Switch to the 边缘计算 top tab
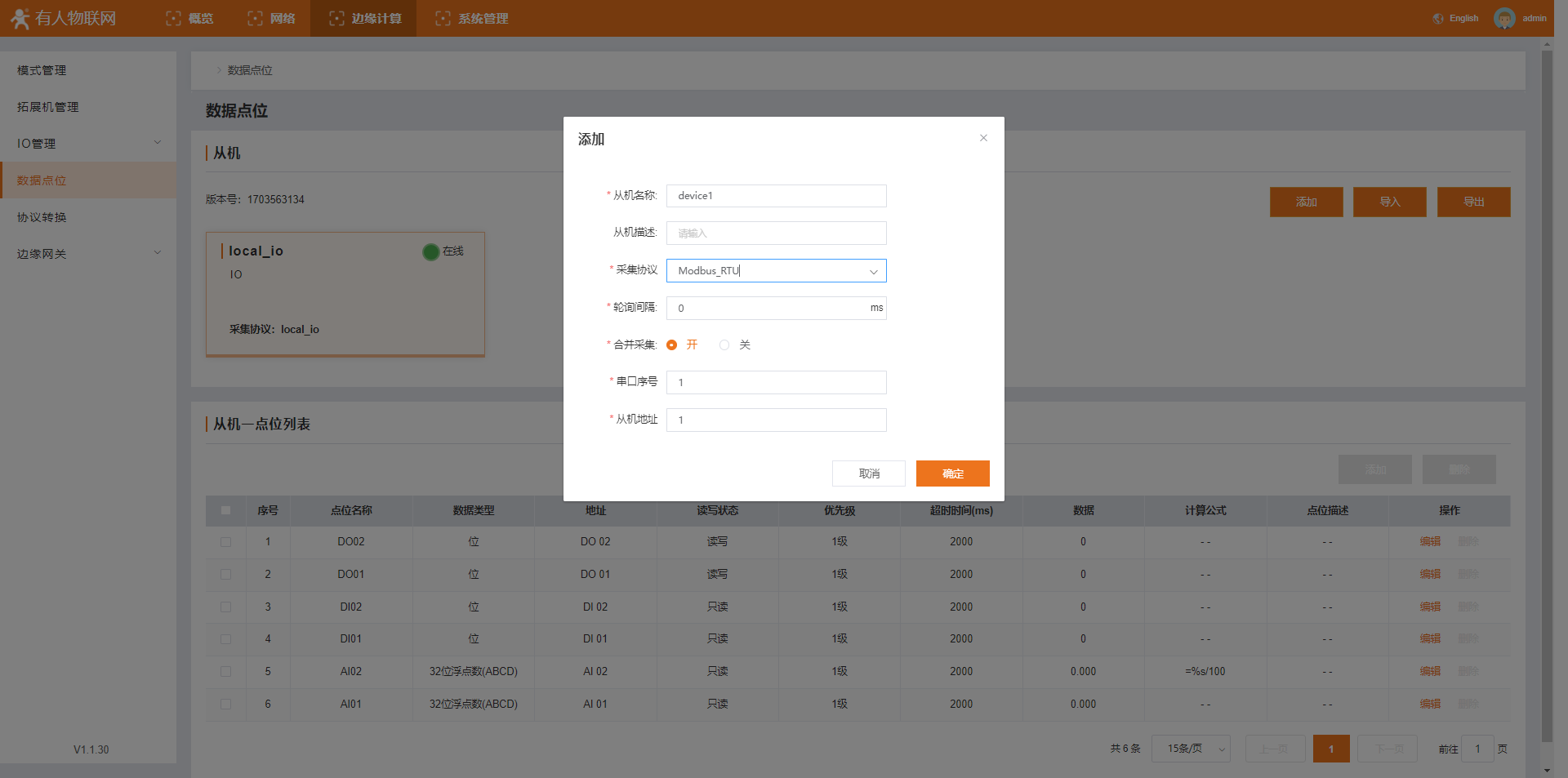This screenshot has width=1568, height=778. [363, 18]
